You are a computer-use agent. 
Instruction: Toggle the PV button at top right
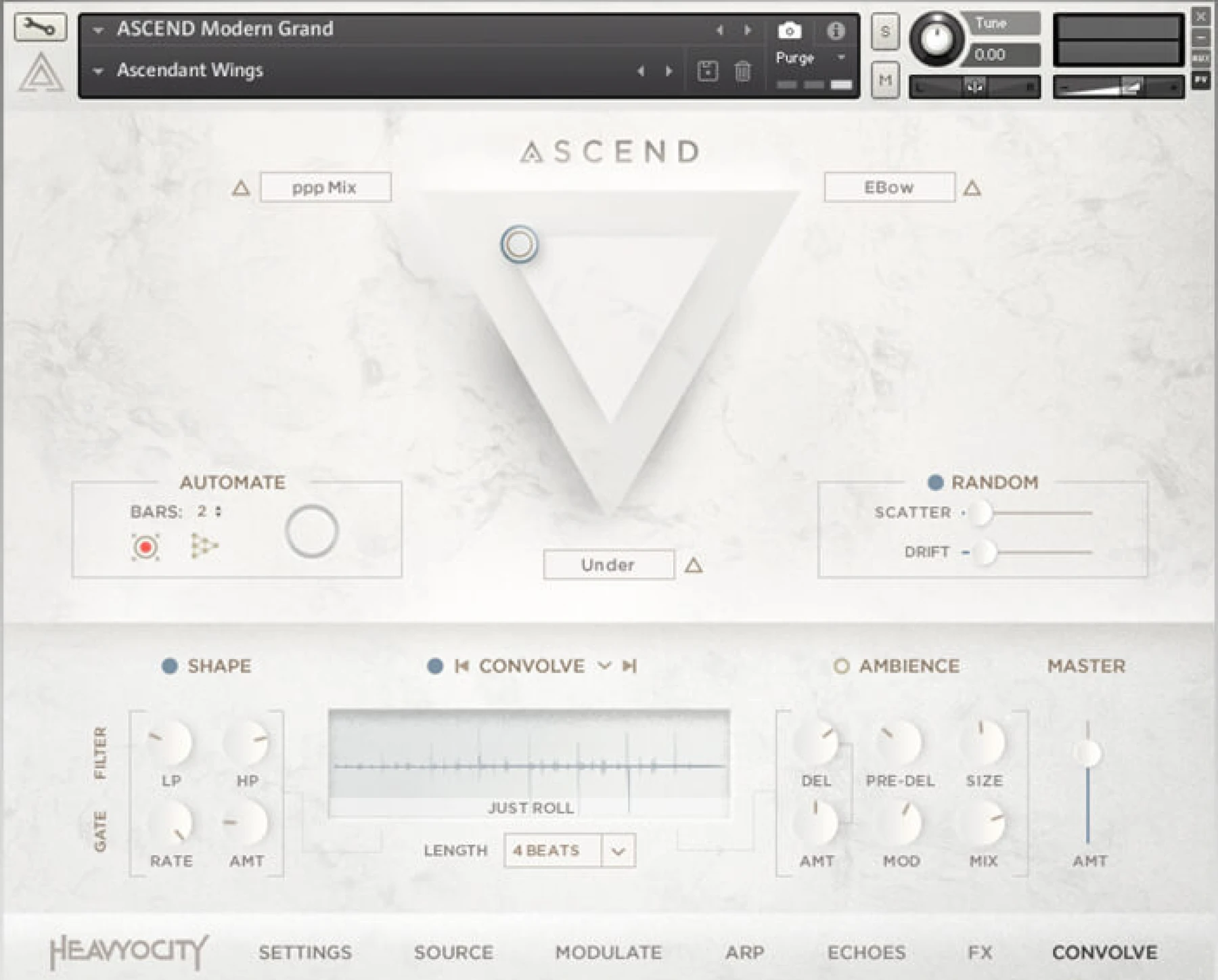click(1201, 80)
